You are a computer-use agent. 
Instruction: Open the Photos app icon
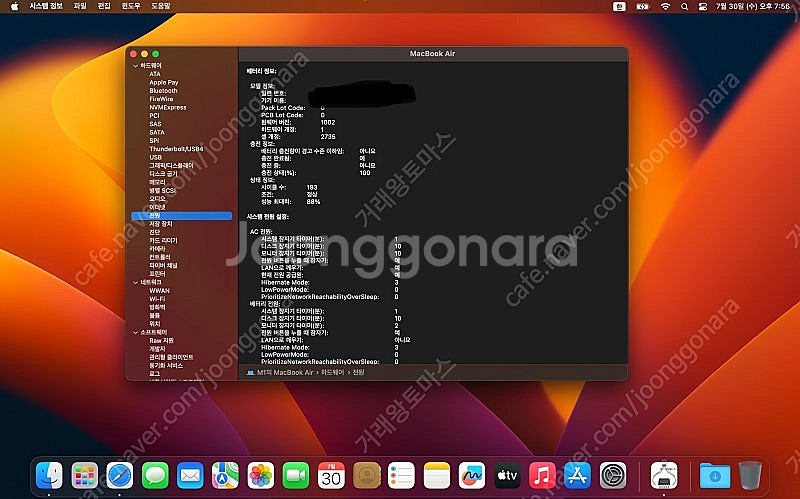[x=261, y=476]
